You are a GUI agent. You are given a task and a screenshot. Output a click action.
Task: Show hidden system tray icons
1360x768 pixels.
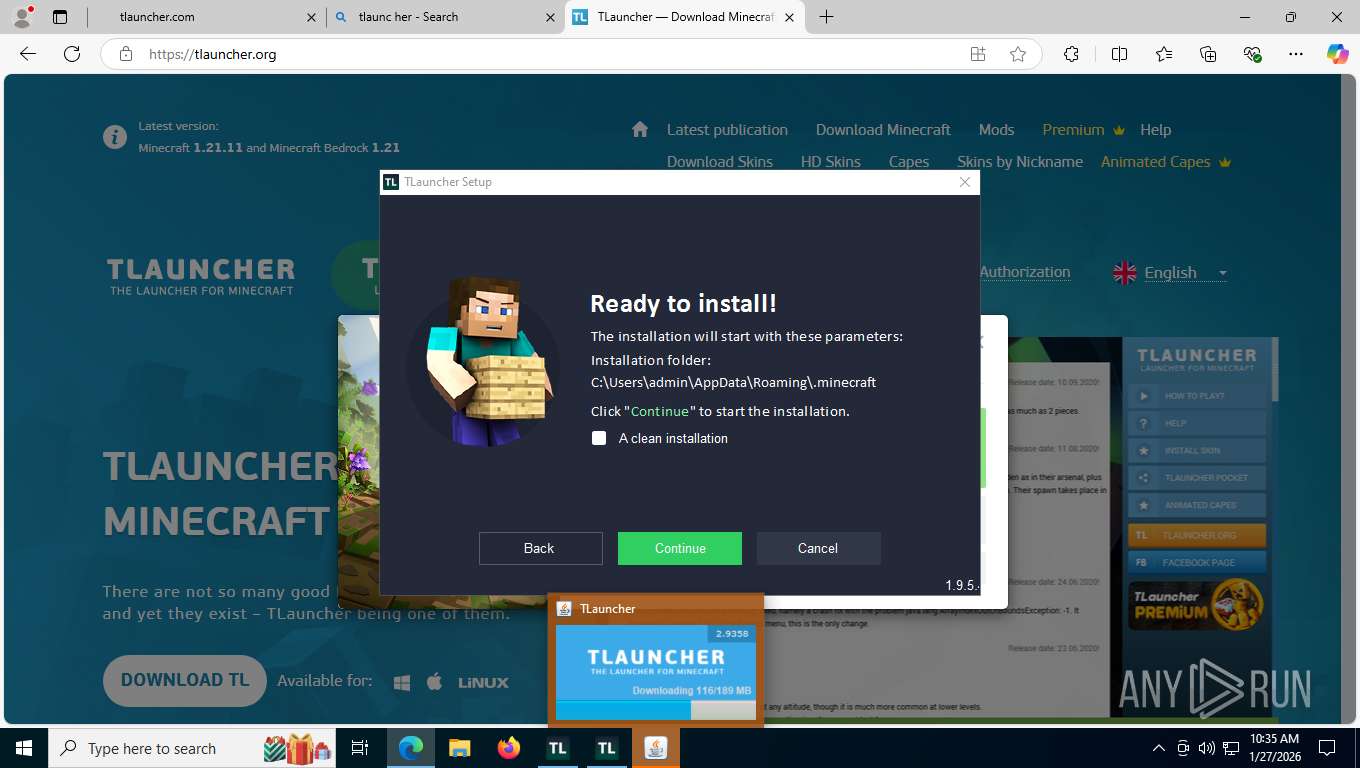click(x=1159, y=748)
